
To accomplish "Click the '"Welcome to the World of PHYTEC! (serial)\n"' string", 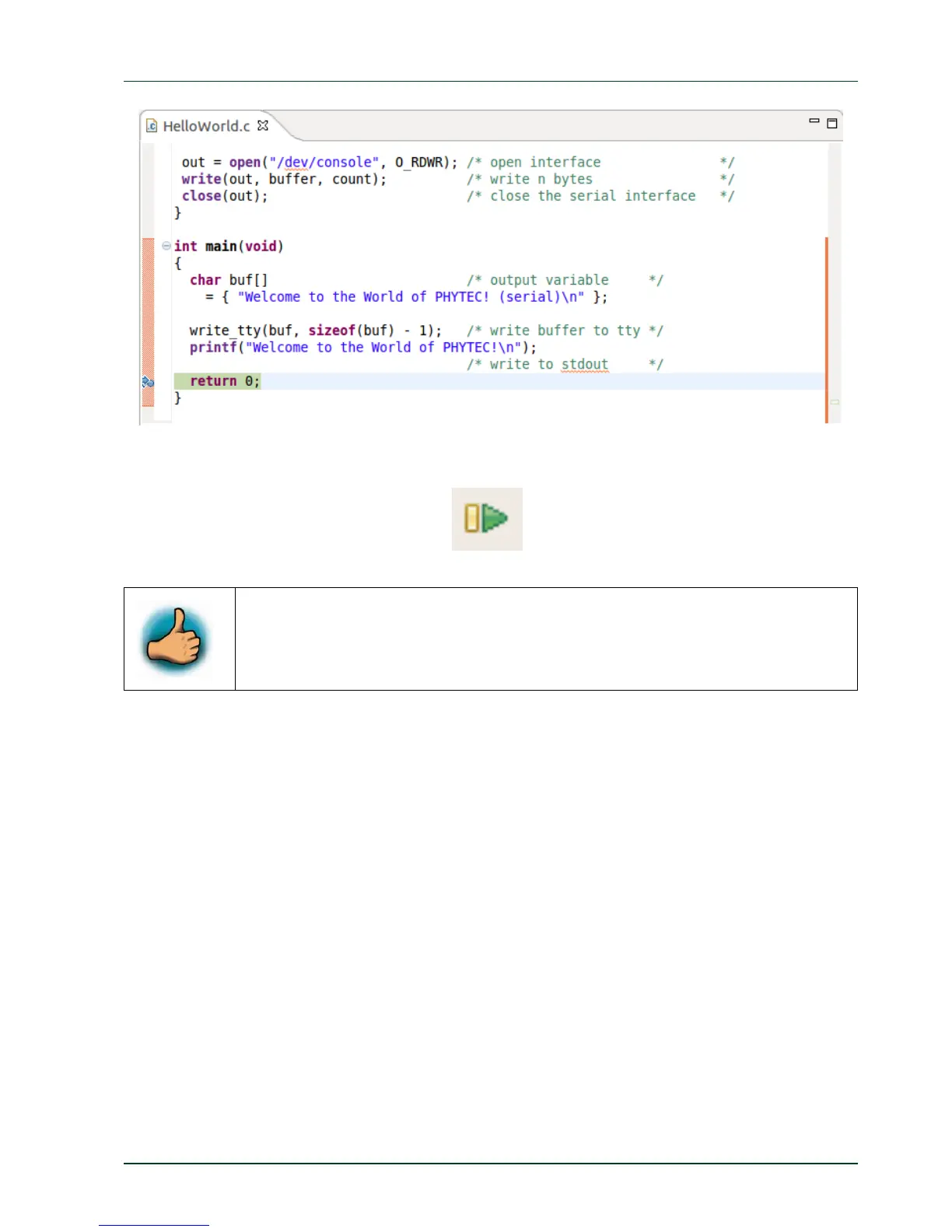I will point(411,297).
